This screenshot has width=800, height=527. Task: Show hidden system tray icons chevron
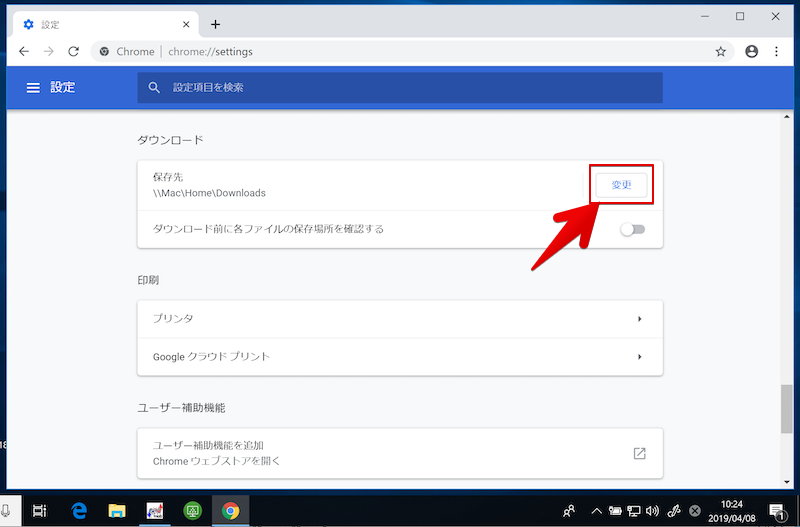596,510
